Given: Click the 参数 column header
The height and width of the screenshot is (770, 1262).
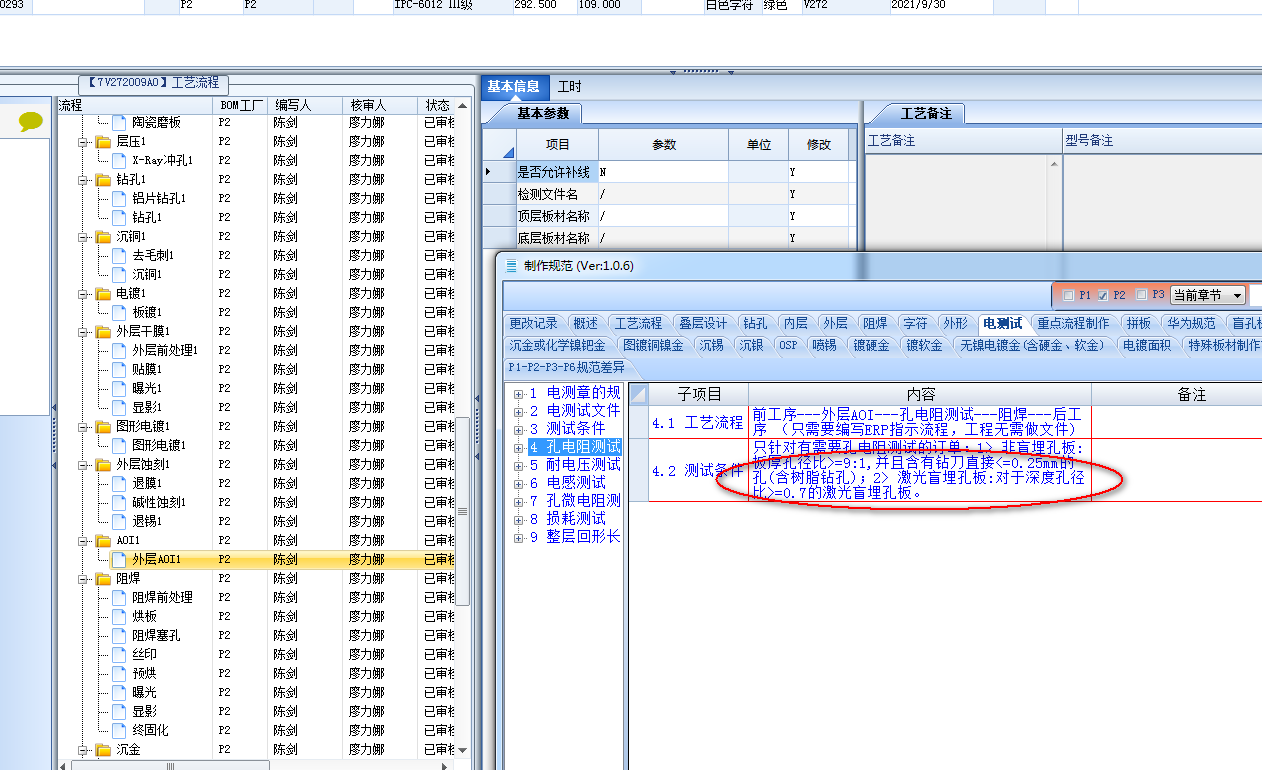Looking at the screenshot, I should [663, 144].
